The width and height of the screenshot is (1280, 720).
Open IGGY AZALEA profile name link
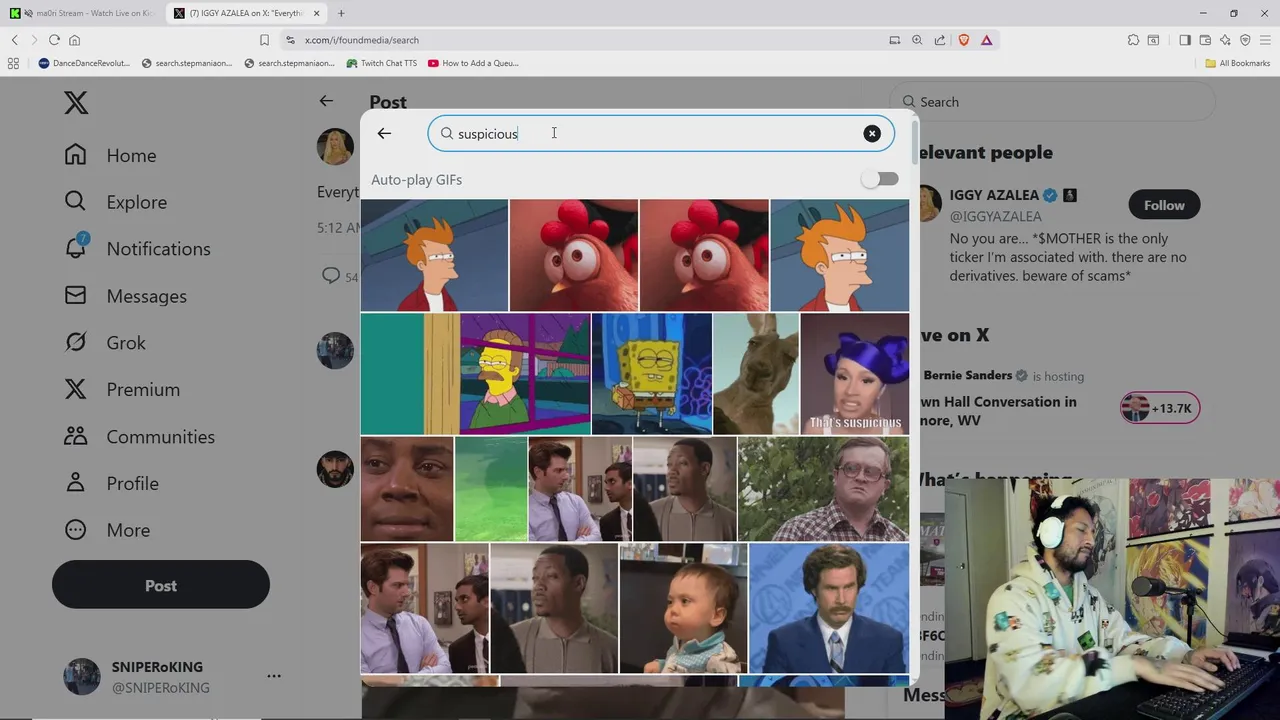tap(993, 195)
